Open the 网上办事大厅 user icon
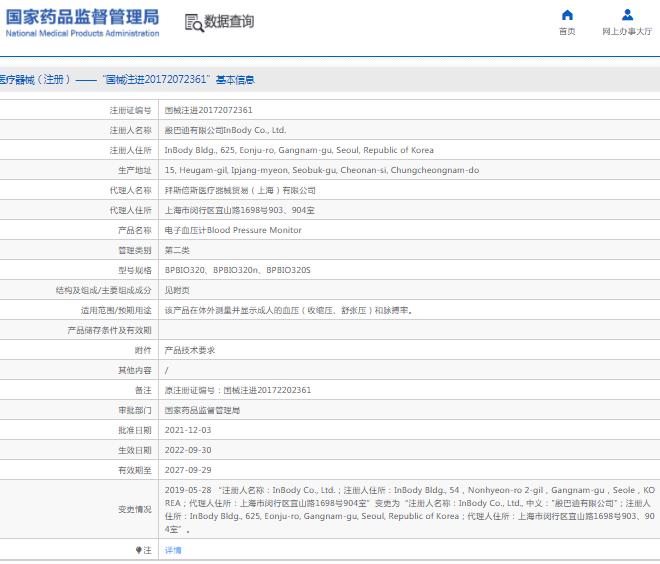Viewport: 660px width, 564px height. tap(627, 15)
